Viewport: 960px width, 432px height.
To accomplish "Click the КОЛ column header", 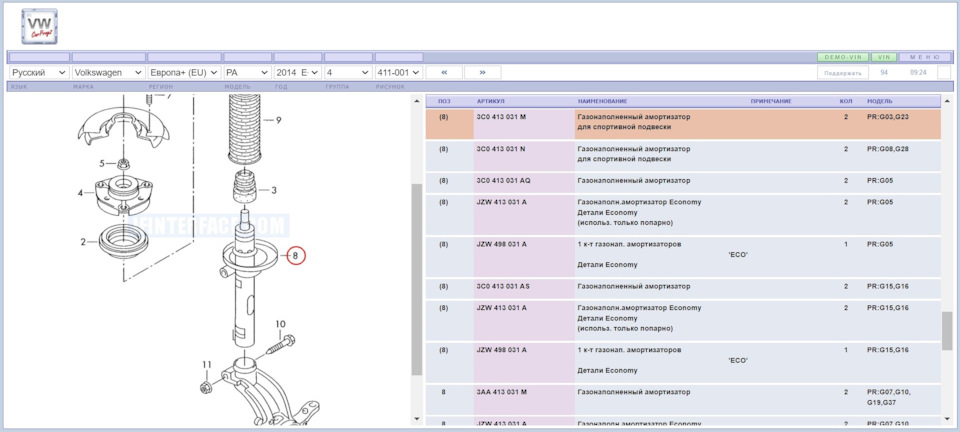I will coord(845,101).
